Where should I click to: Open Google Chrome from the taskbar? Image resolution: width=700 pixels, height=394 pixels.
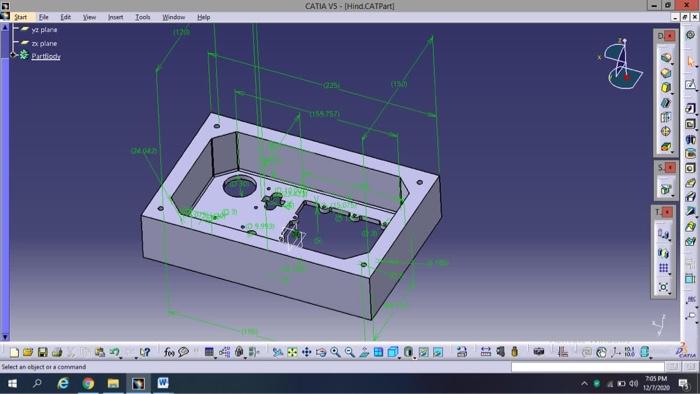[x=88, y=383]
